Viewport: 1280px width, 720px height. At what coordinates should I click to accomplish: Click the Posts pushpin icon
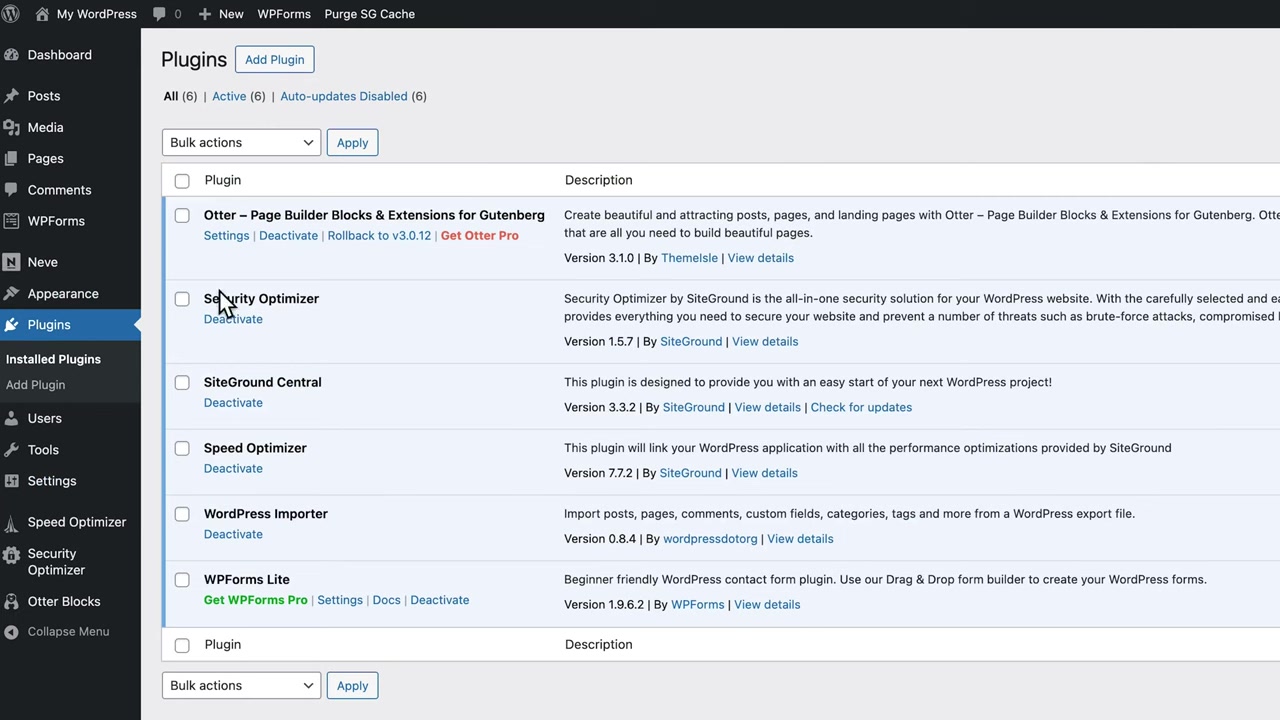(11, 96)
